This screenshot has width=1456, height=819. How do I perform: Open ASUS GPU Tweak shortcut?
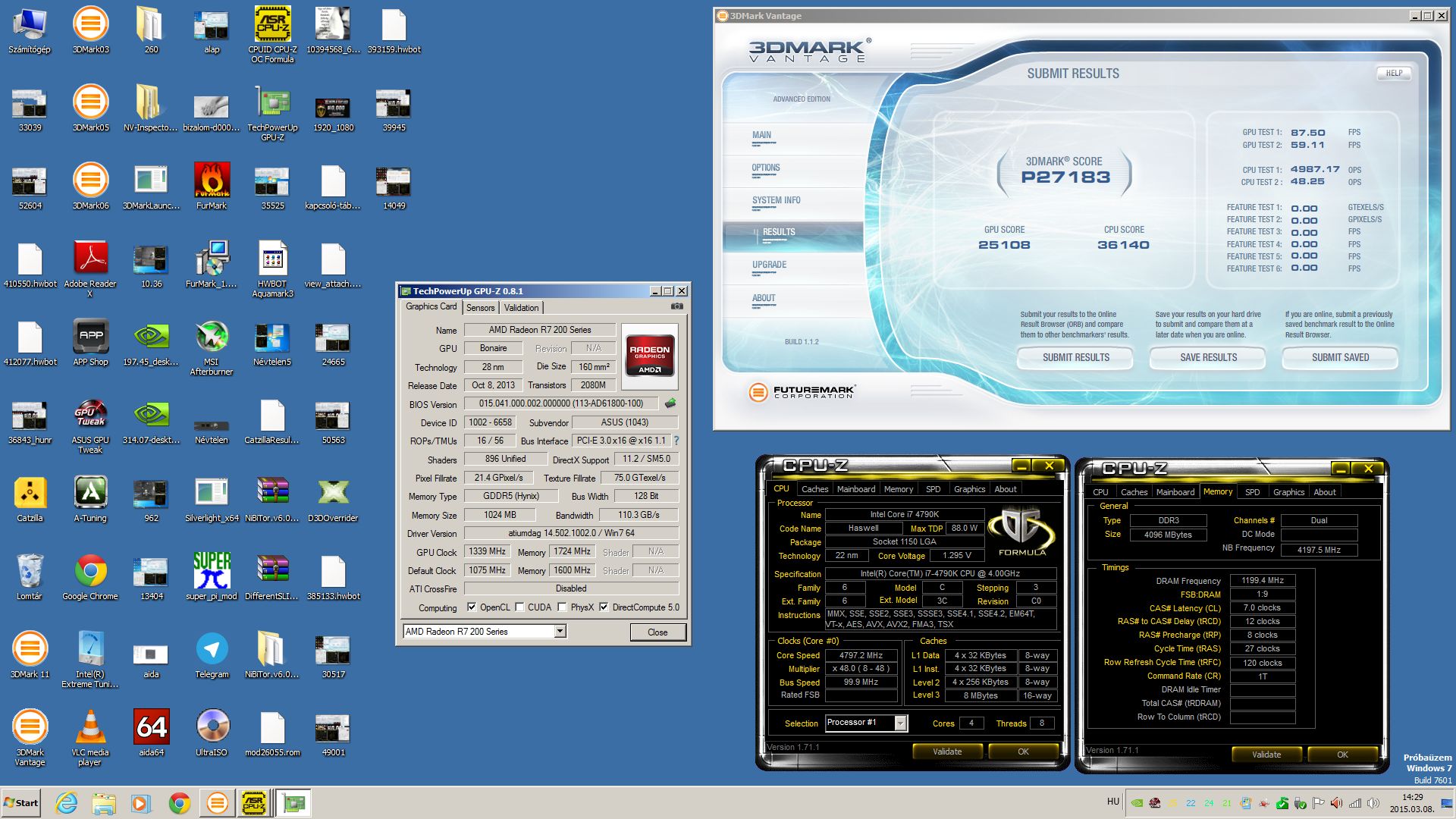pos(90,425)
